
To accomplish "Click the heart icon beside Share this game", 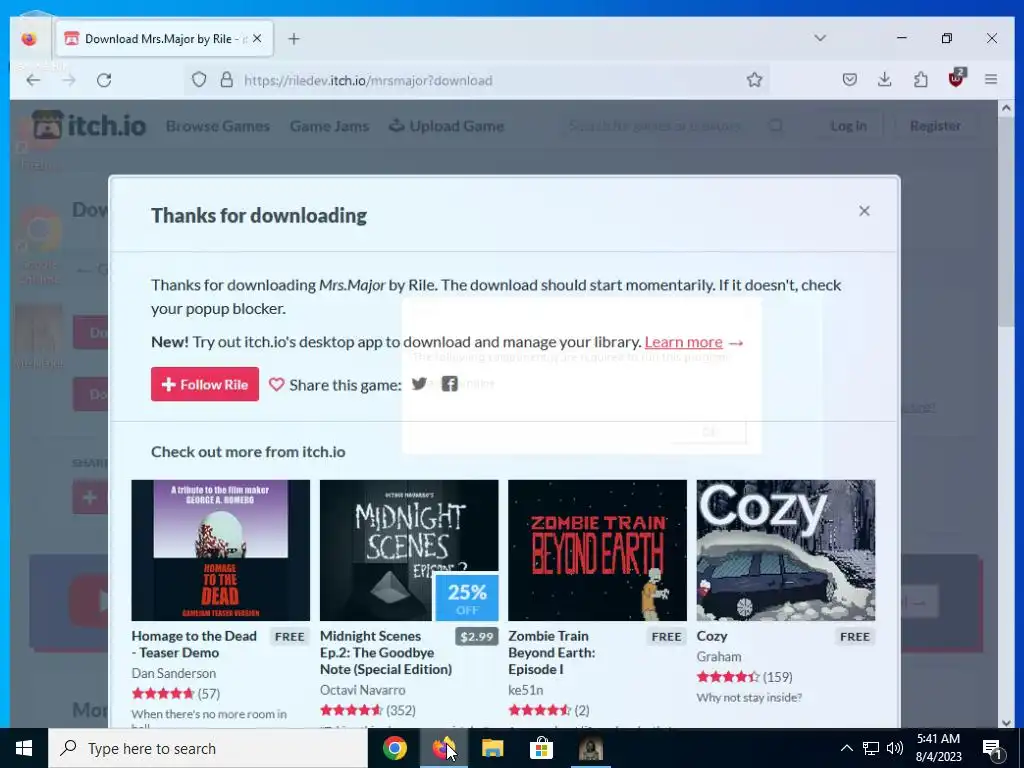I will pos(276,385).
